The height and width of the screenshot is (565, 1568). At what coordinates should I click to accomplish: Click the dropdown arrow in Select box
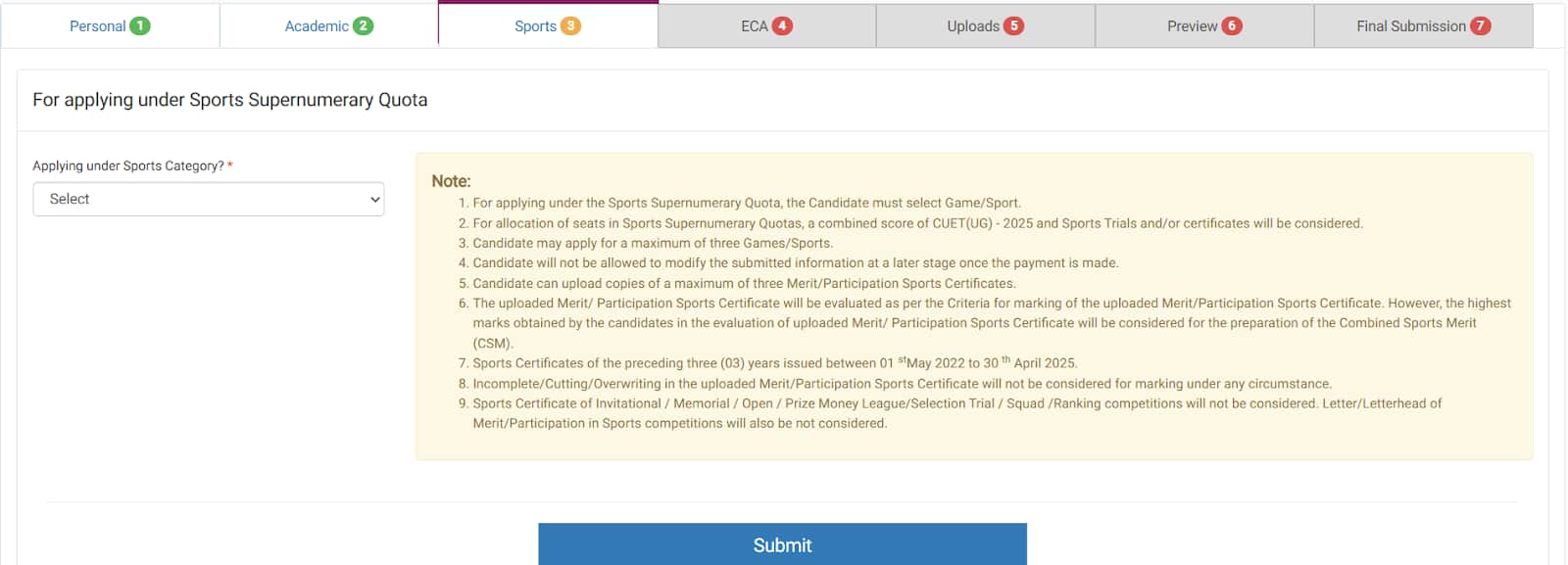point(374,200)
